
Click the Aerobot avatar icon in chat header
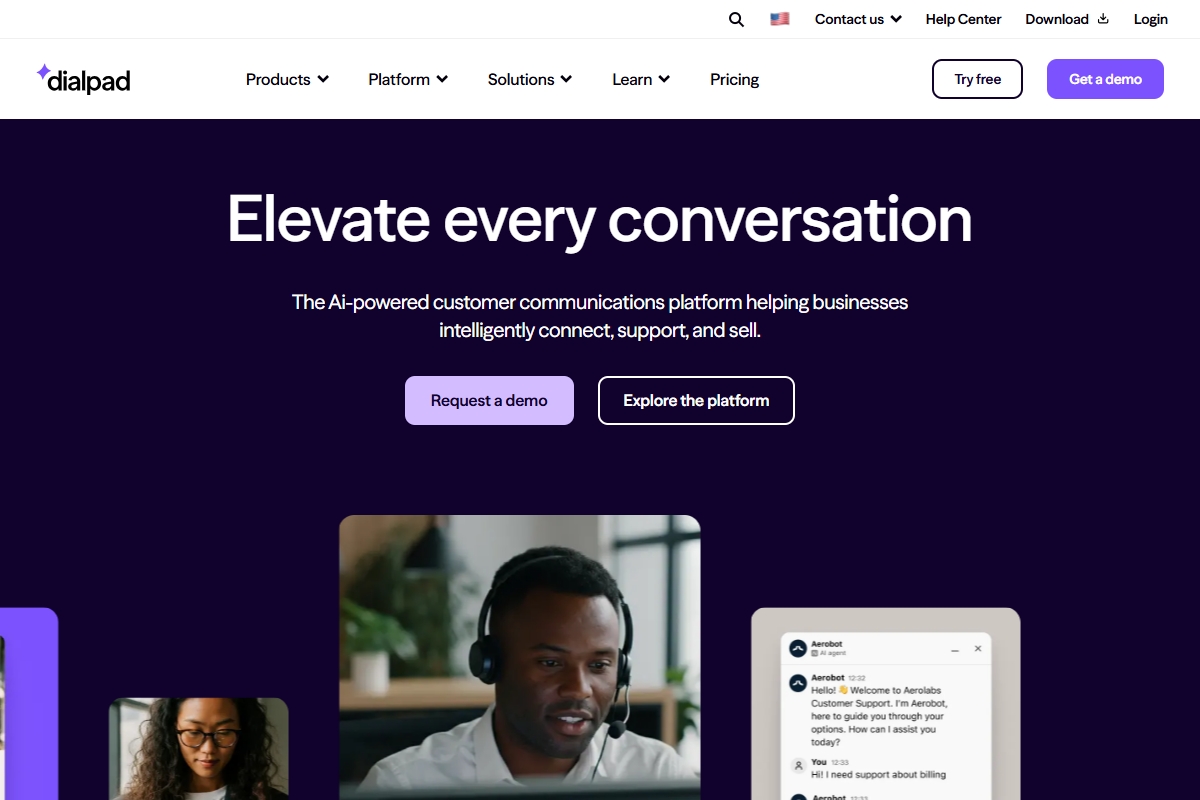point(798,648)
